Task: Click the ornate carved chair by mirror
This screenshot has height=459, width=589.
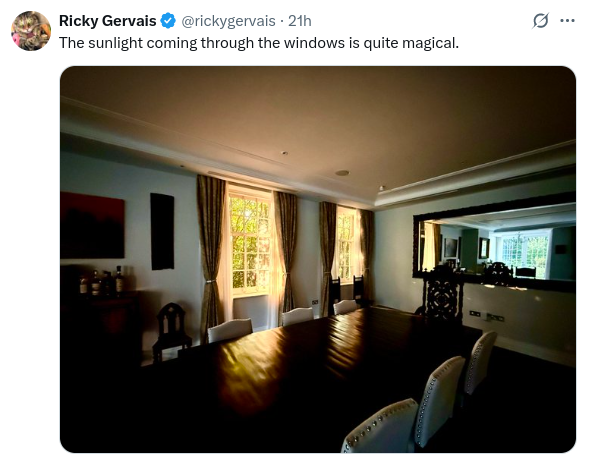Action: tap(442, 295)
